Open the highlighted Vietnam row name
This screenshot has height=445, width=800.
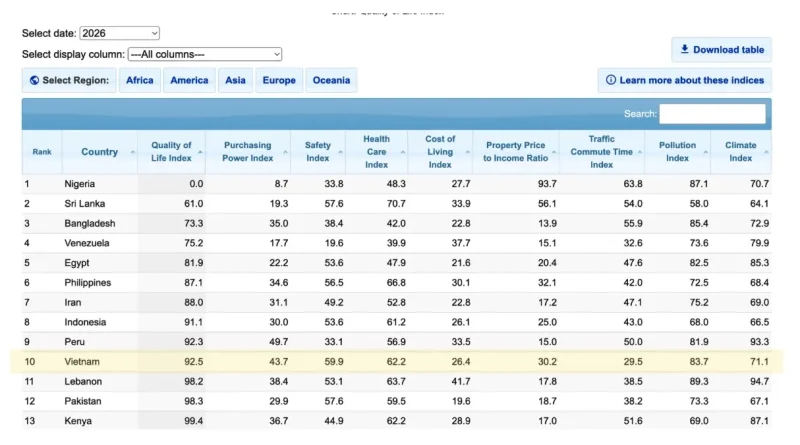tap(82, 362)
